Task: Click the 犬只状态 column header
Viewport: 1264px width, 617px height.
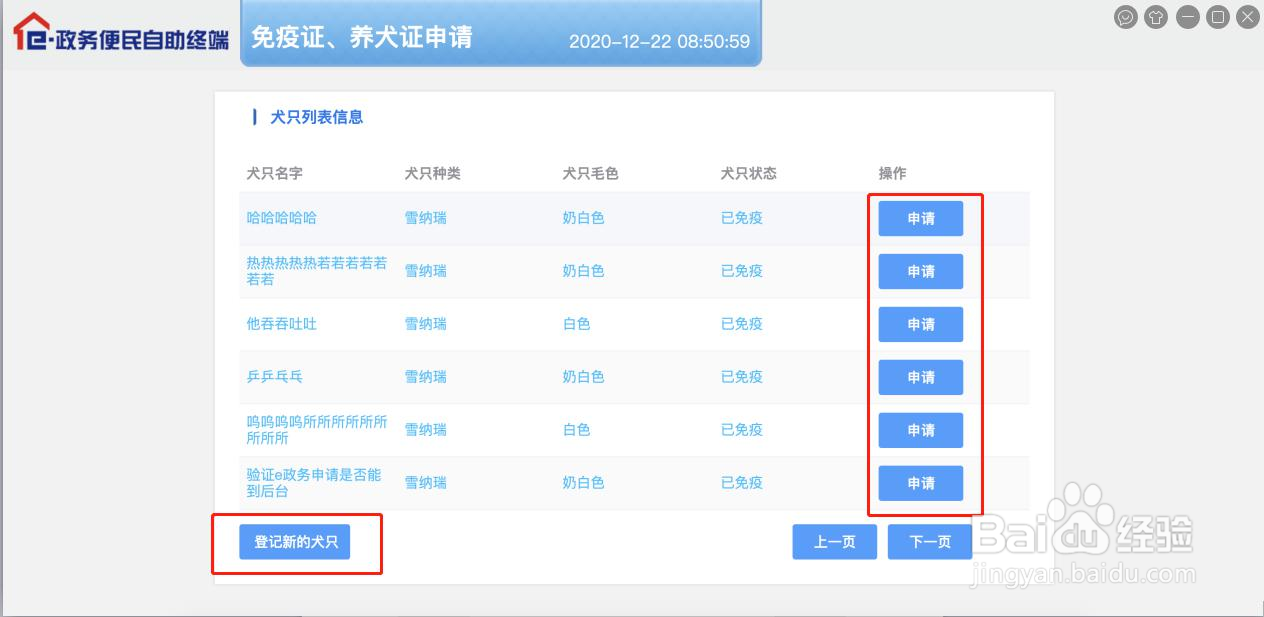Action: coord(749,173)
